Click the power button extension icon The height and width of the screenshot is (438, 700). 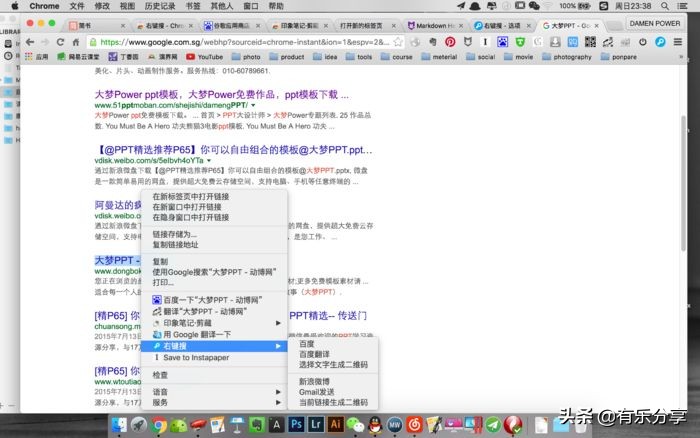pyautogui.click(x=642, y=42)
